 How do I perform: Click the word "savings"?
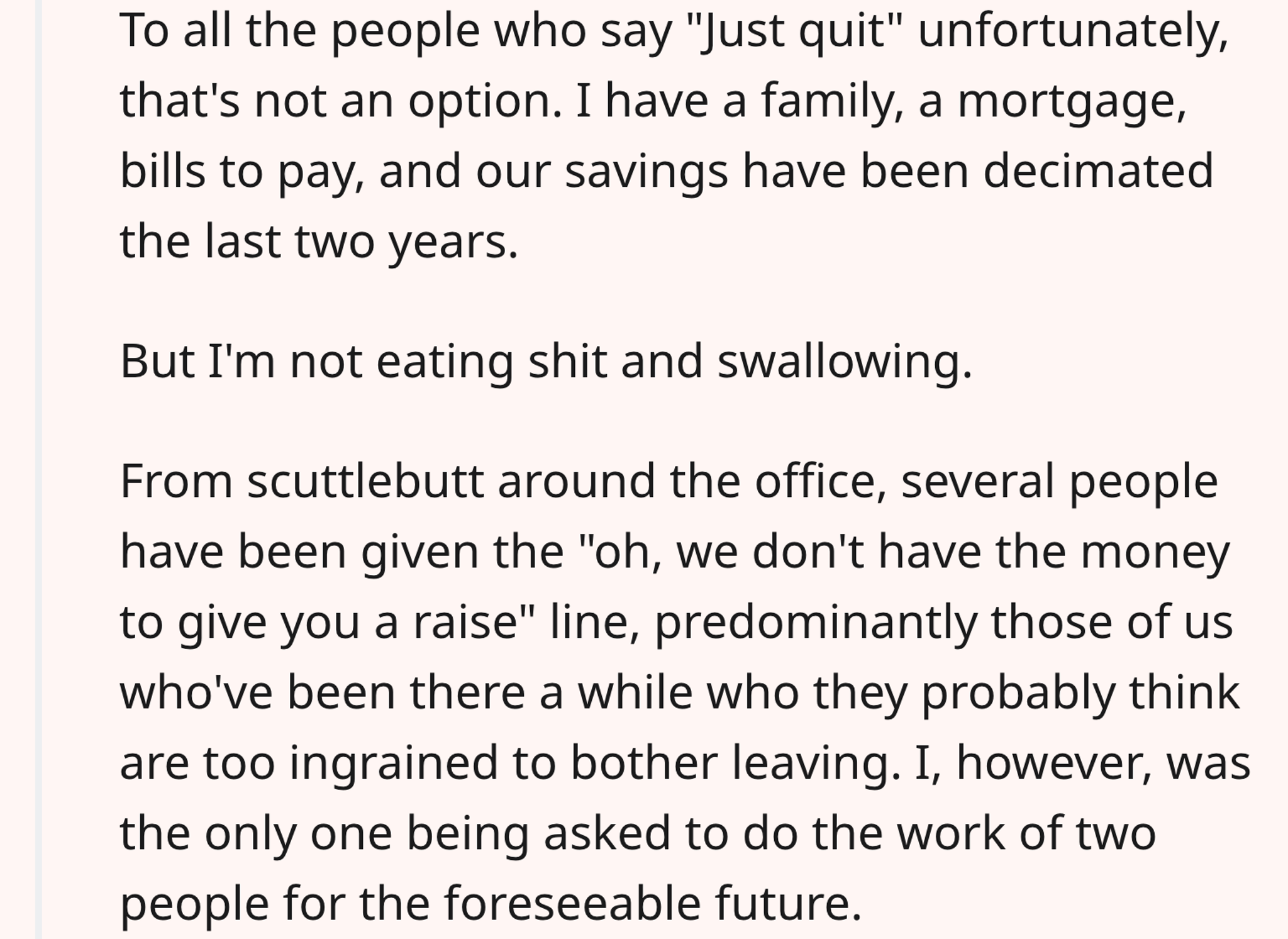[646, 172]
